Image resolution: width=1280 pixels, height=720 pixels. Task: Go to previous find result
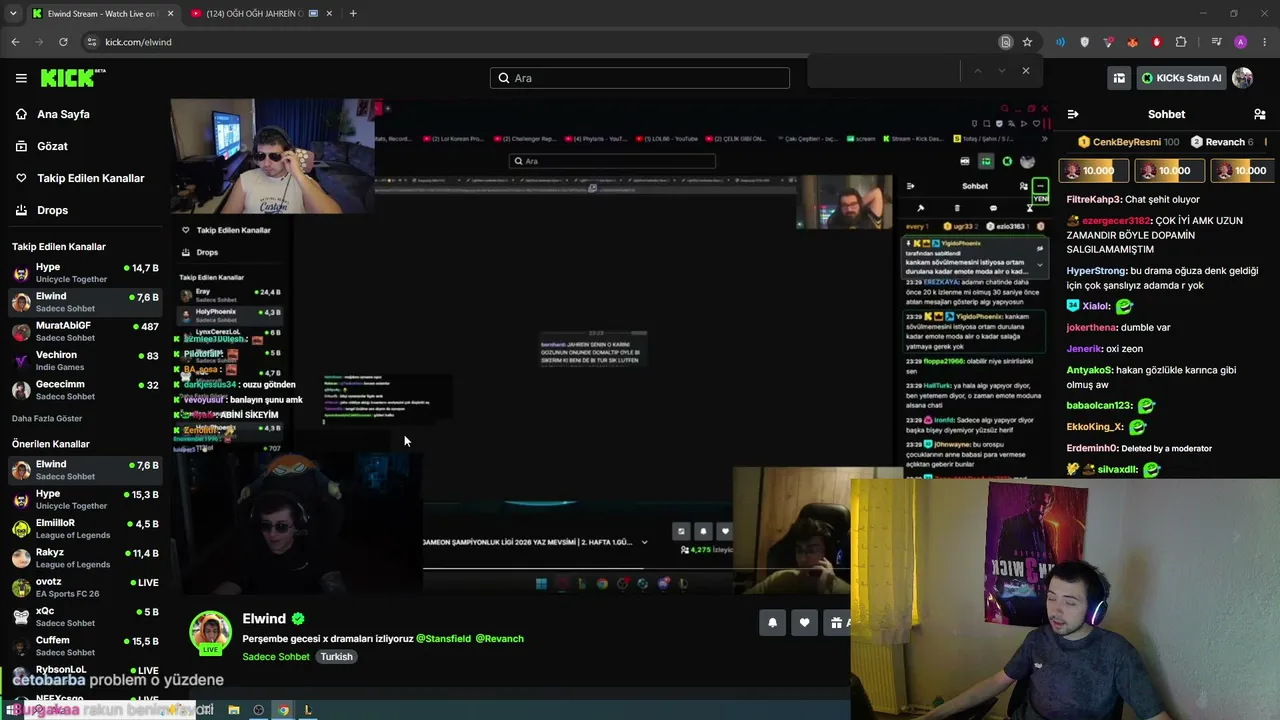[x=977, y=71]
